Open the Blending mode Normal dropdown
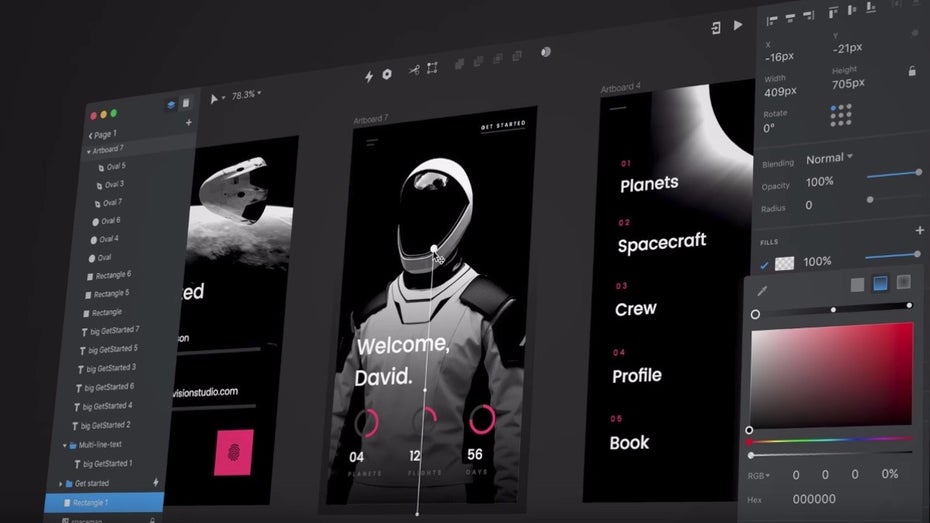Screen dimensions: 930x523 [x=829, y=158]
